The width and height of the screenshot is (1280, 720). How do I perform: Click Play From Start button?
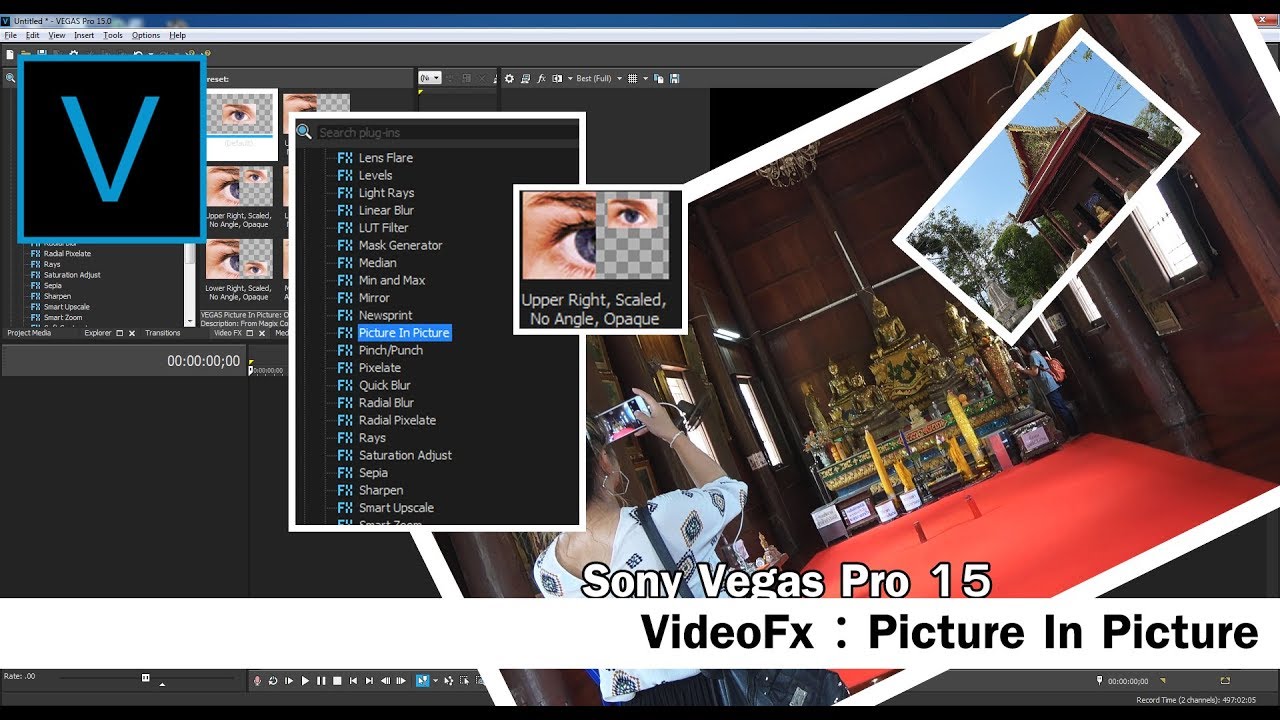pos(289,680)
